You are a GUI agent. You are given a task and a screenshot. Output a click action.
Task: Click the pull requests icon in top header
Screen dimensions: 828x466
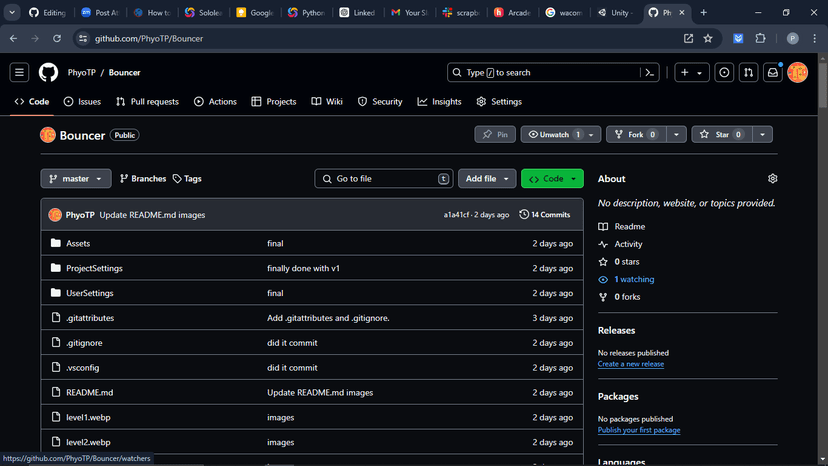tap(748, 72)
